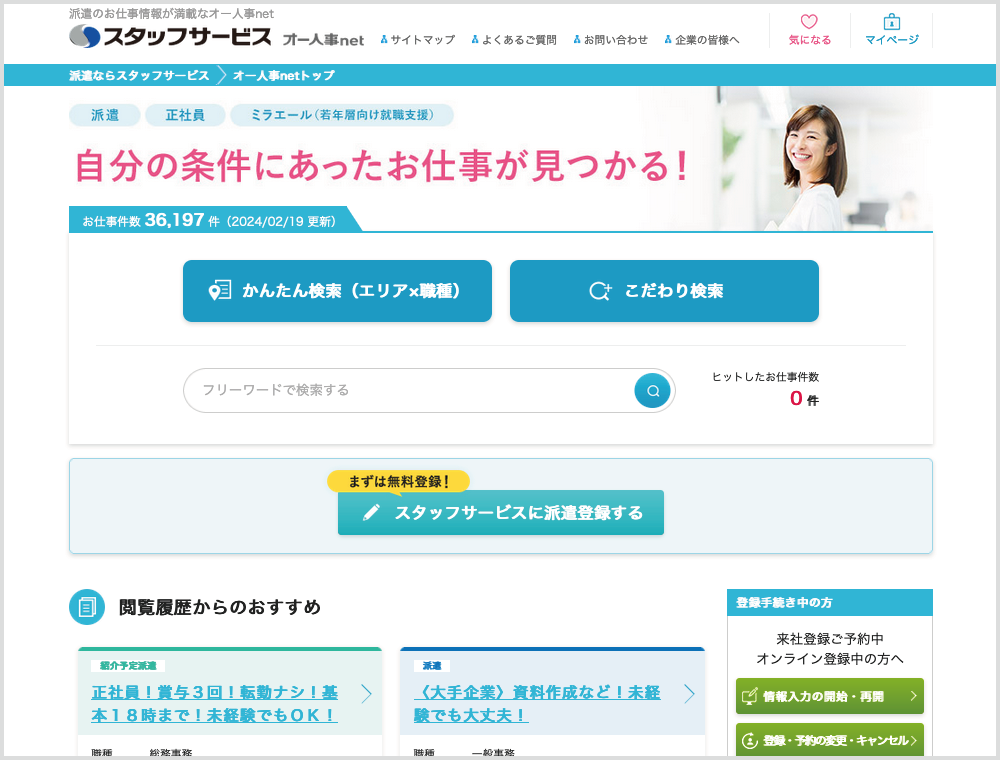
Task: Click 登録・予約の変更・キャンセル green button
Action: point(830,740)
